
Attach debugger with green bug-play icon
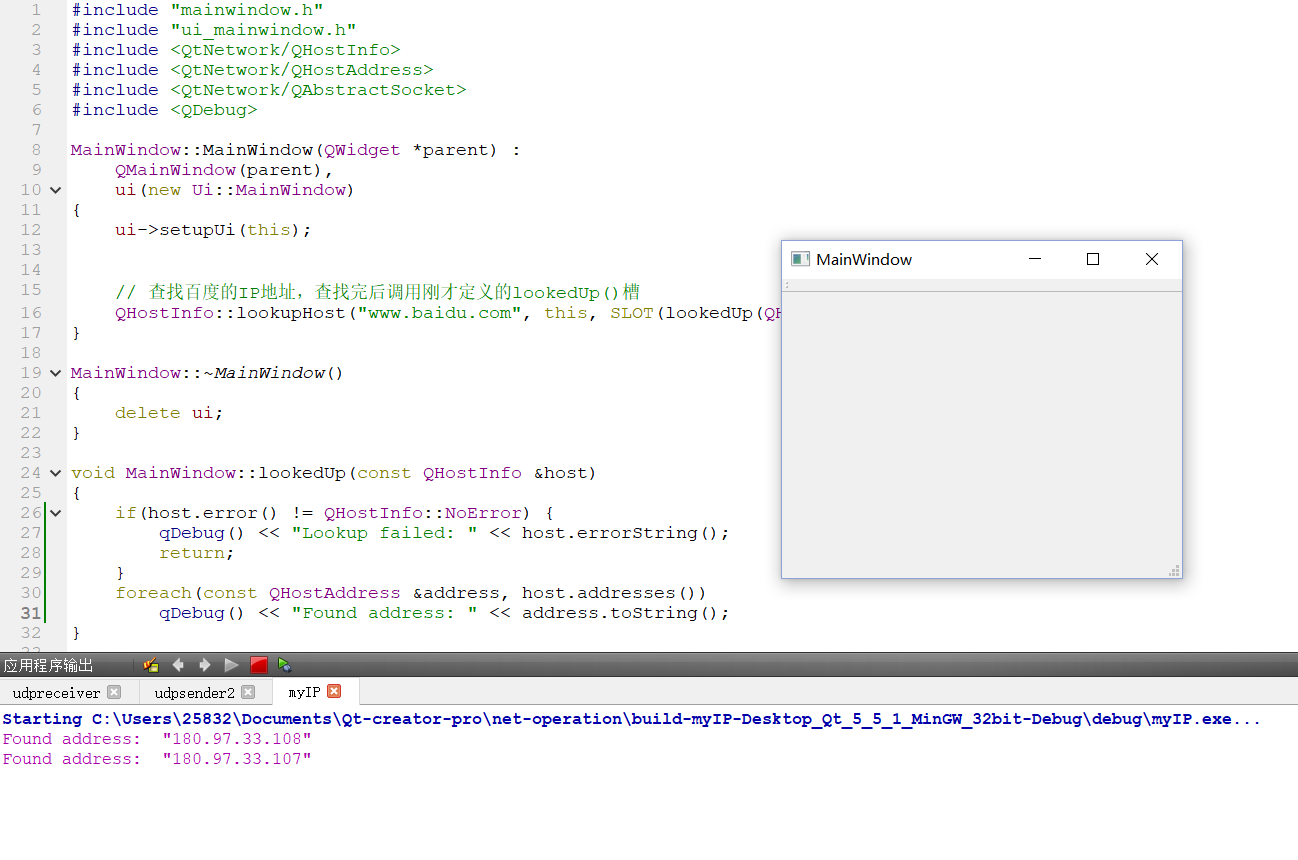(285, 665)
